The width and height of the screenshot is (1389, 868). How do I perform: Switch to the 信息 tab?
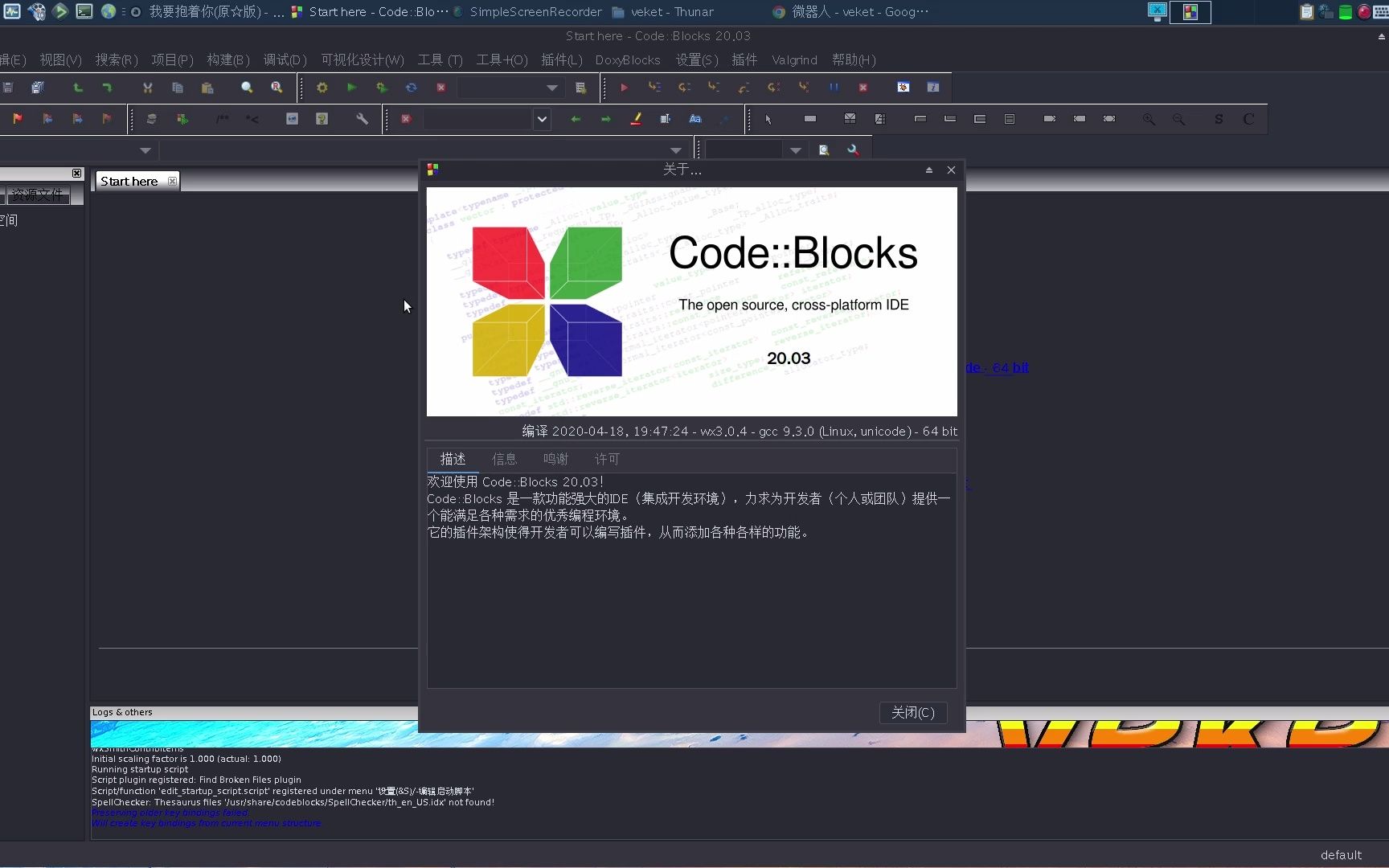click(x=504, y=459)
